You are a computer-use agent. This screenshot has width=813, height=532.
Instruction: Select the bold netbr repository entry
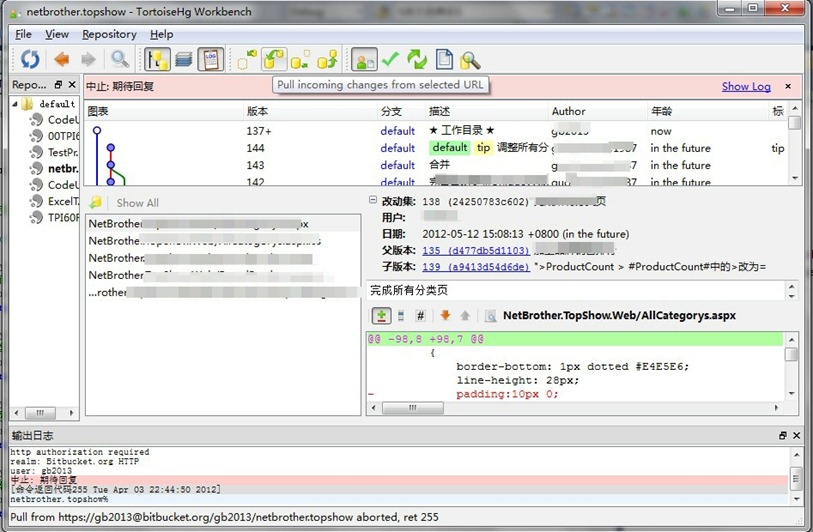(x=56, y=169)
